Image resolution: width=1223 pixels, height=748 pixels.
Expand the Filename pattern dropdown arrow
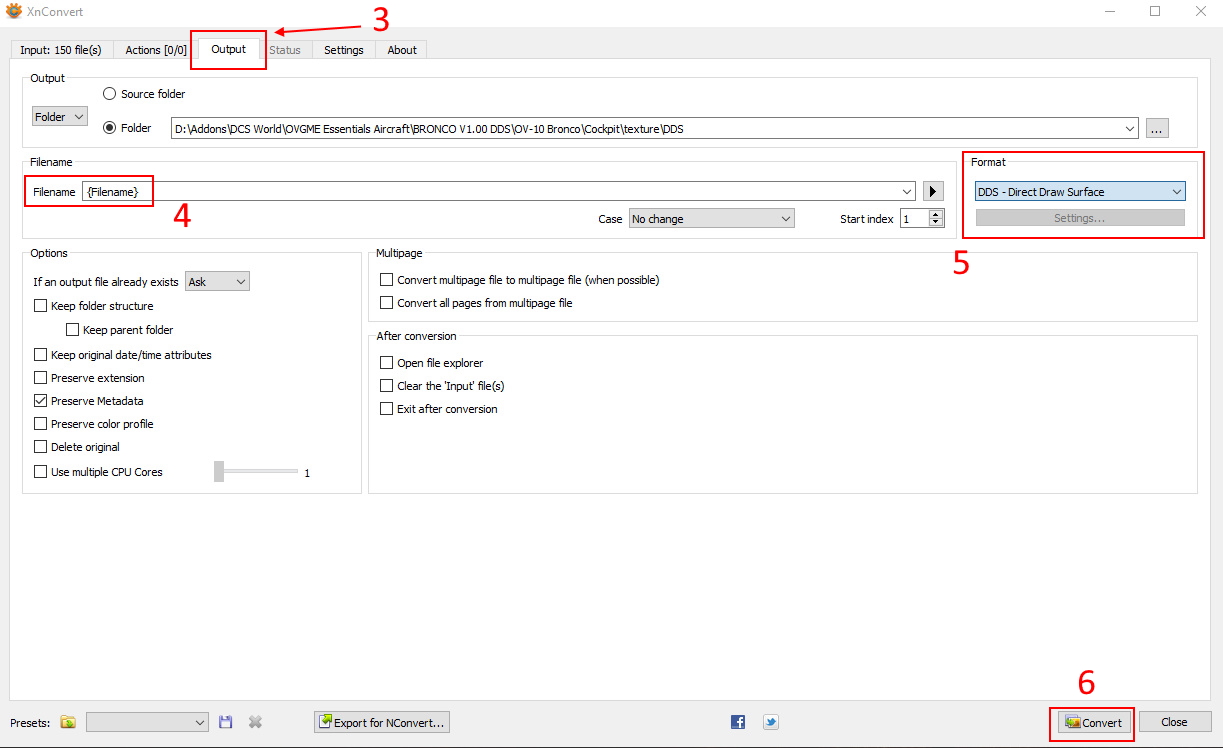click(907, 191)
